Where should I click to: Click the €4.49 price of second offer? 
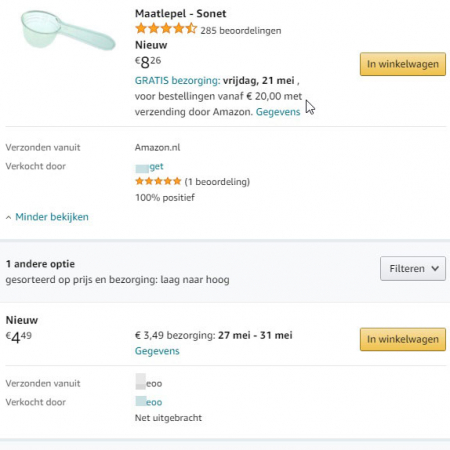click(19, 337)
